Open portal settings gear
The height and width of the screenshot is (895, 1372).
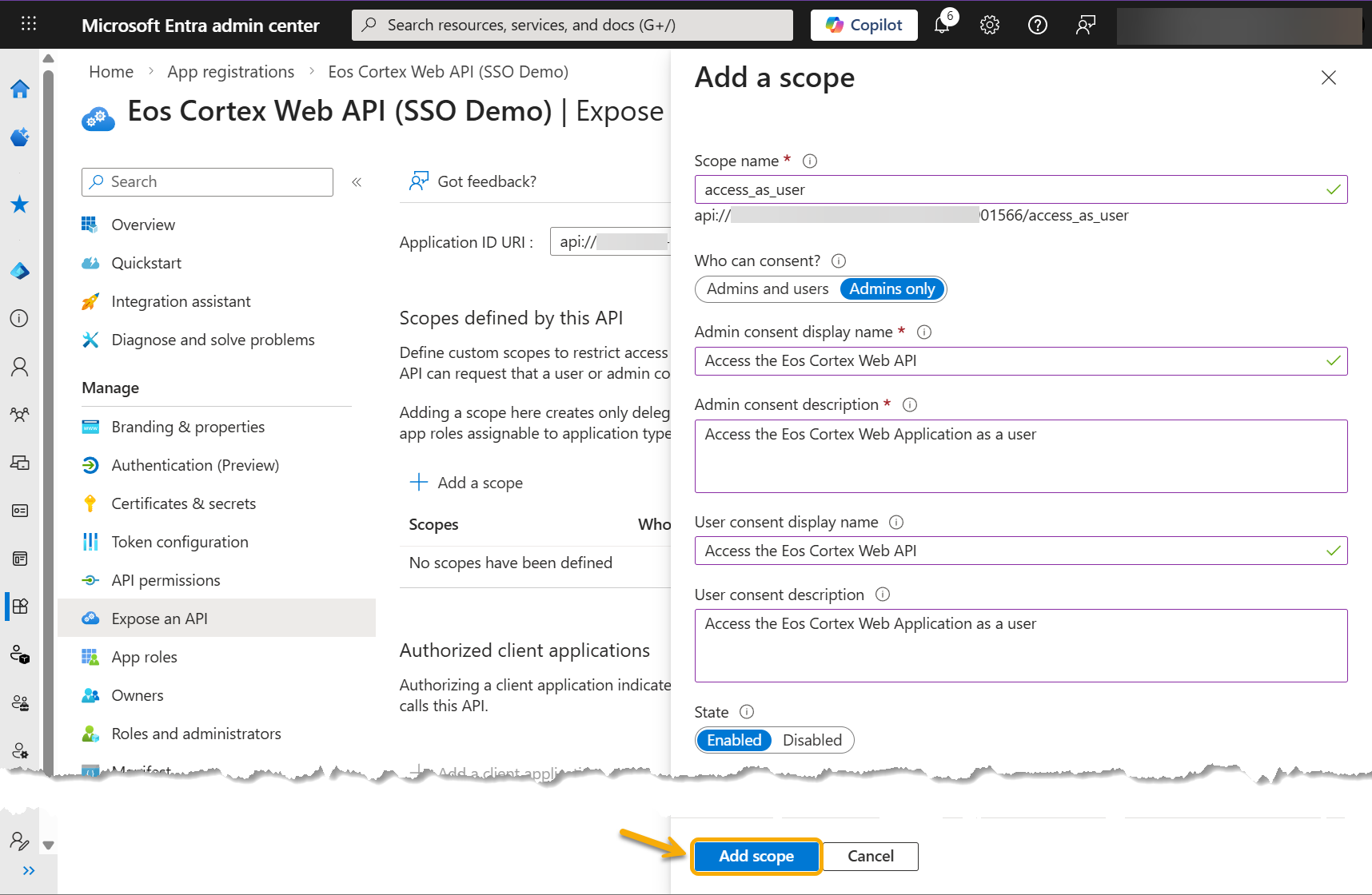point(990,25)
